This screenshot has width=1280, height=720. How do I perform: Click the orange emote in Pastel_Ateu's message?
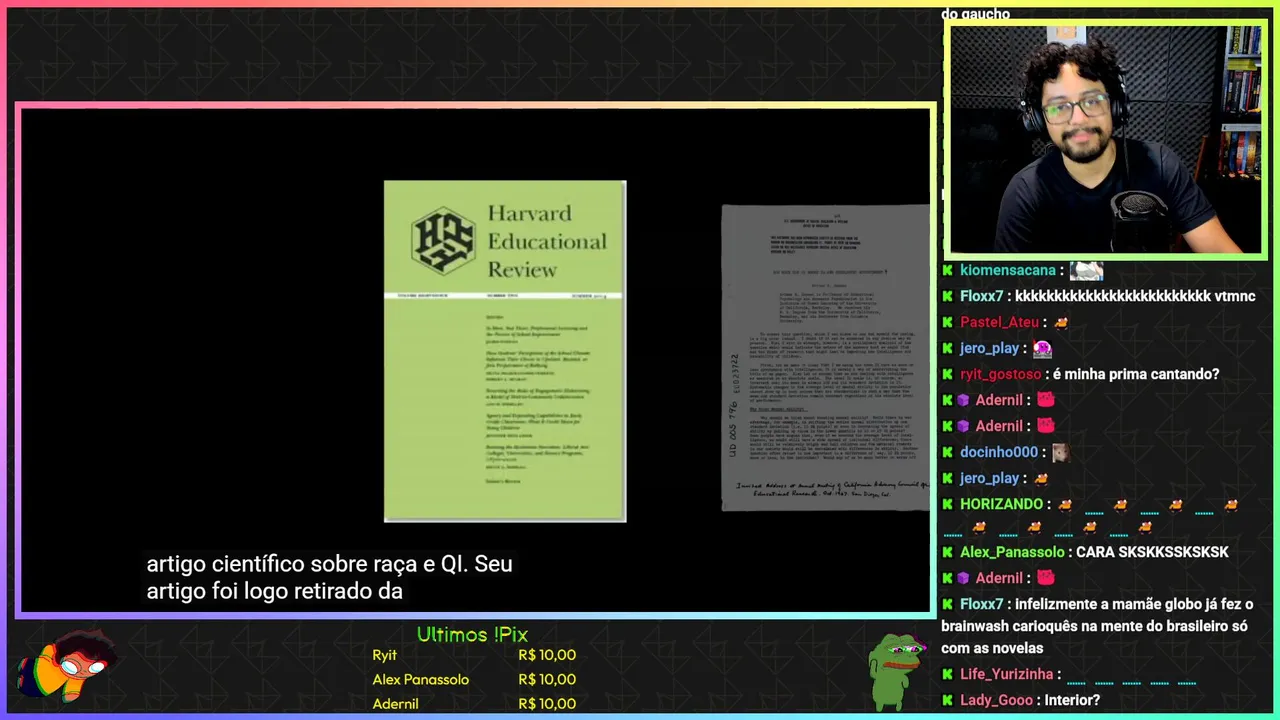point(1061,322)
